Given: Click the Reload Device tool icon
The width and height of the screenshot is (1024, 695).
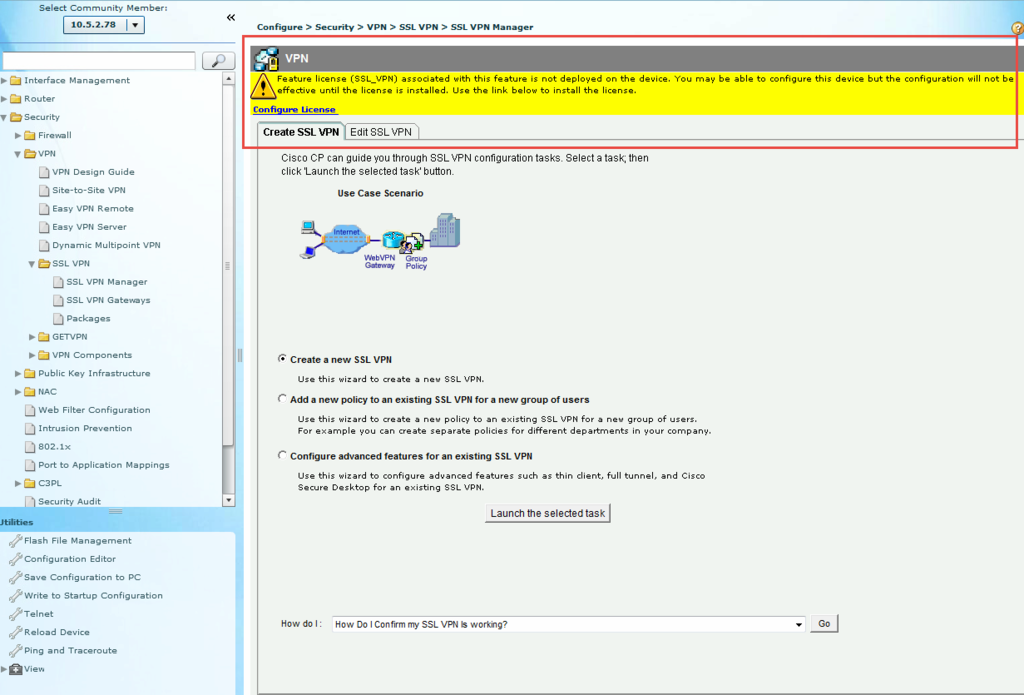Looking at the screenshot, I should click(15, 632).
